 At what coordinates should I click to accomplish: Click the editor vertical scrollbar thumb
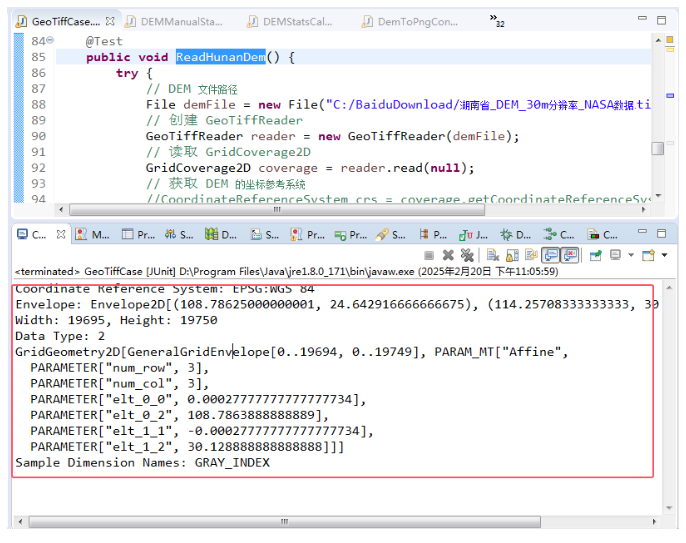coord(658,148)
